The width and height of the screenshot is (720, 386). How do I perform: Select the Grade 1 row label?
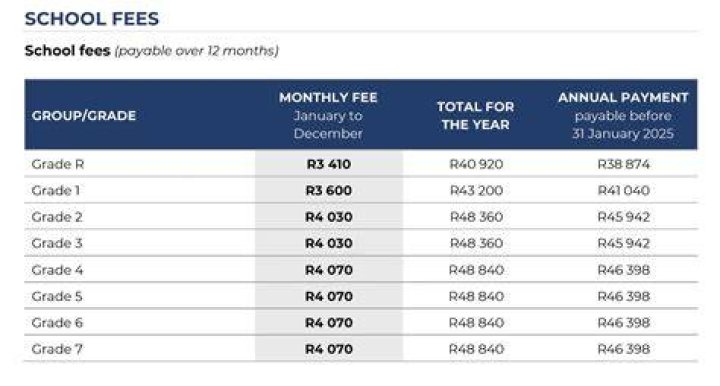pyautogui.click(x=56, y=190)
